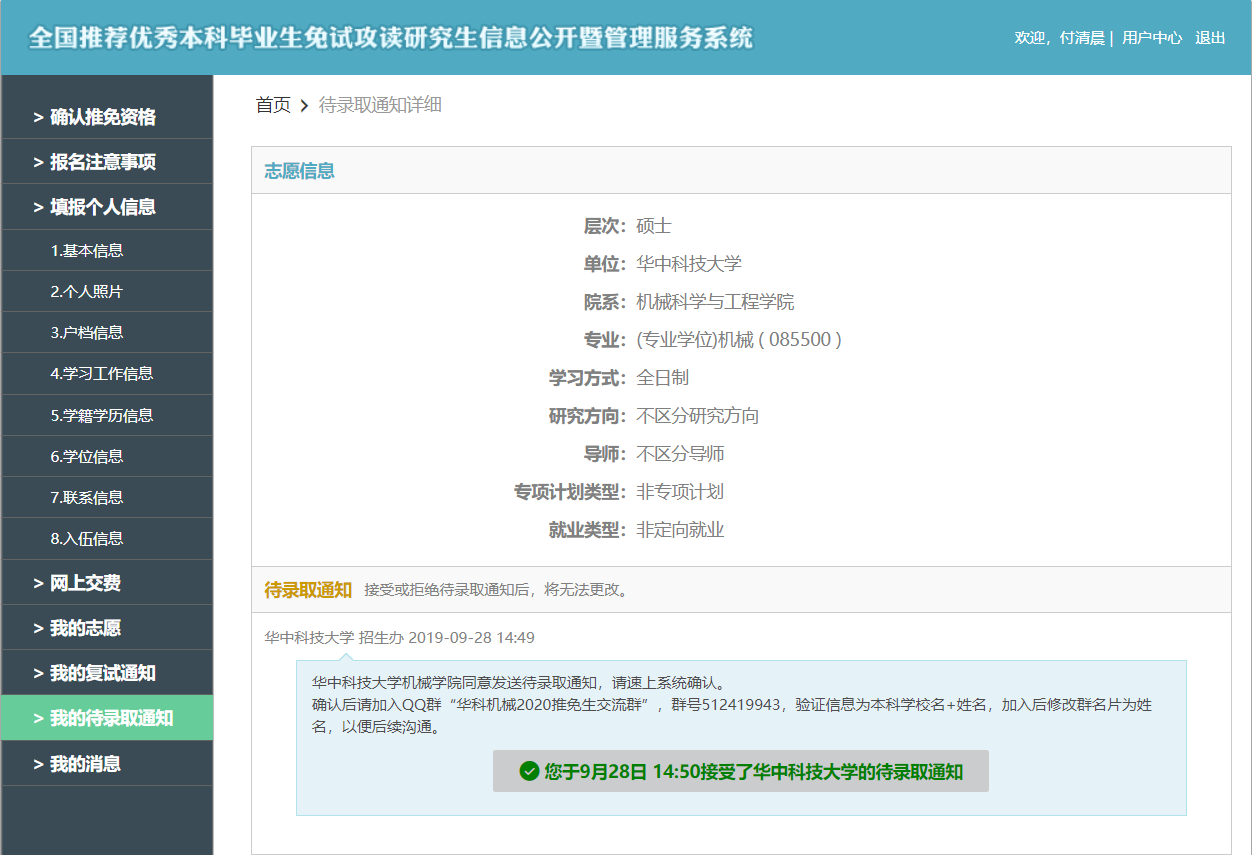This screenshot has height=855, width=1252.
Task: Open 报名注意事项 sidebar section
Action: pyautogui.click(x=102, y=162)
